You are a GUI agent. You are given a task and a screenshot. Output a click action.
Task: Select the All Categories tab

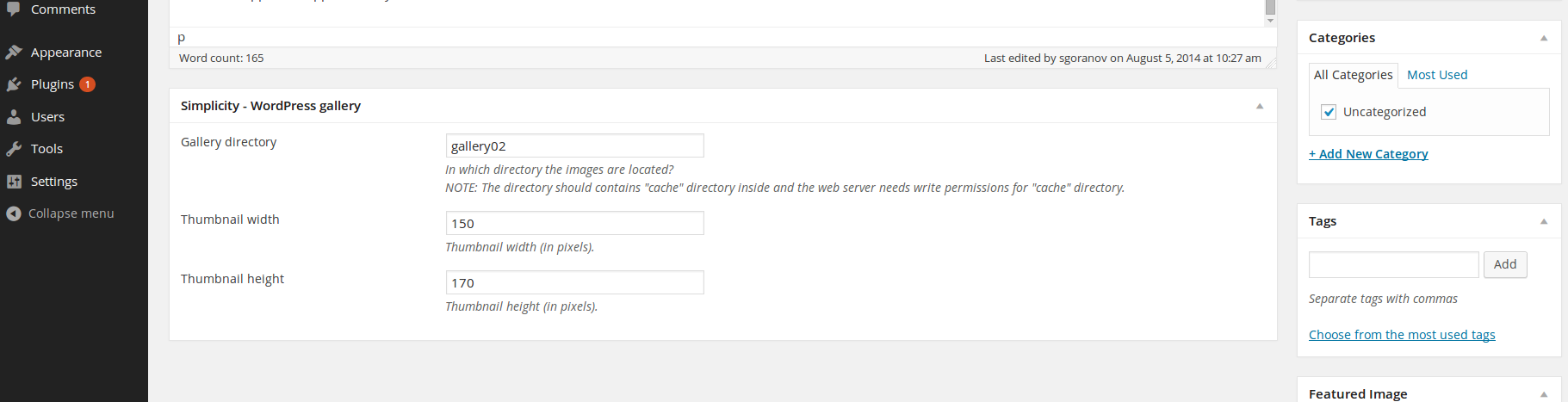pyautogui.click(x=1353, y=75)
